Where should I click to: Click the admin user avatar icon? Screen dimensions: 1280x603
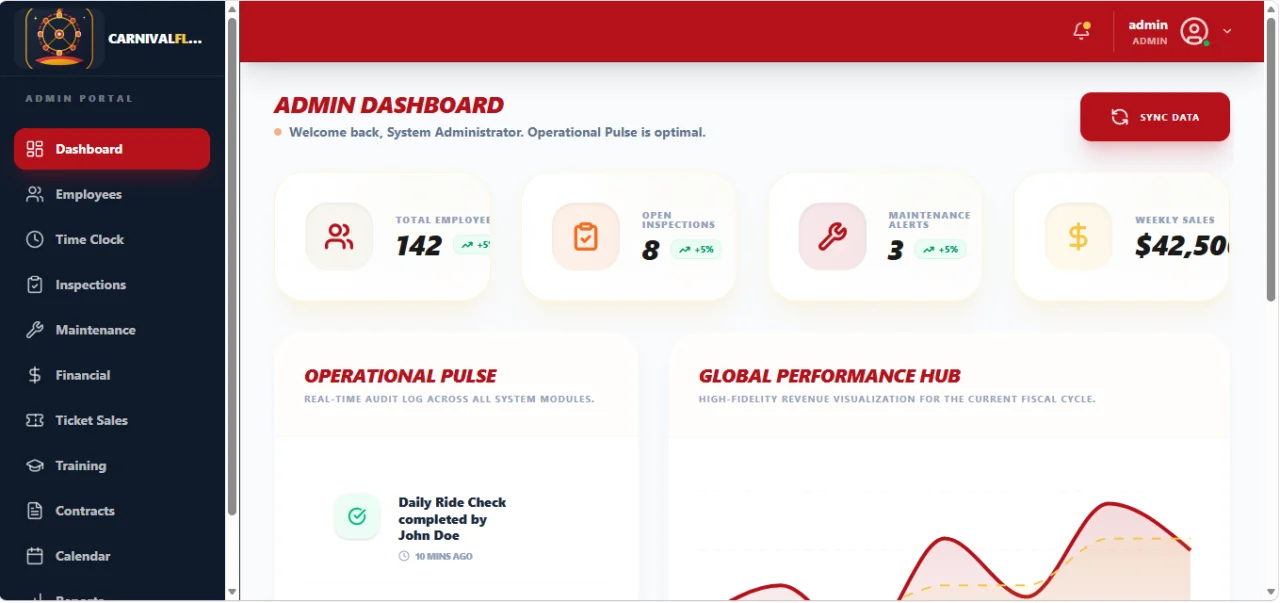coord(1194,31)
